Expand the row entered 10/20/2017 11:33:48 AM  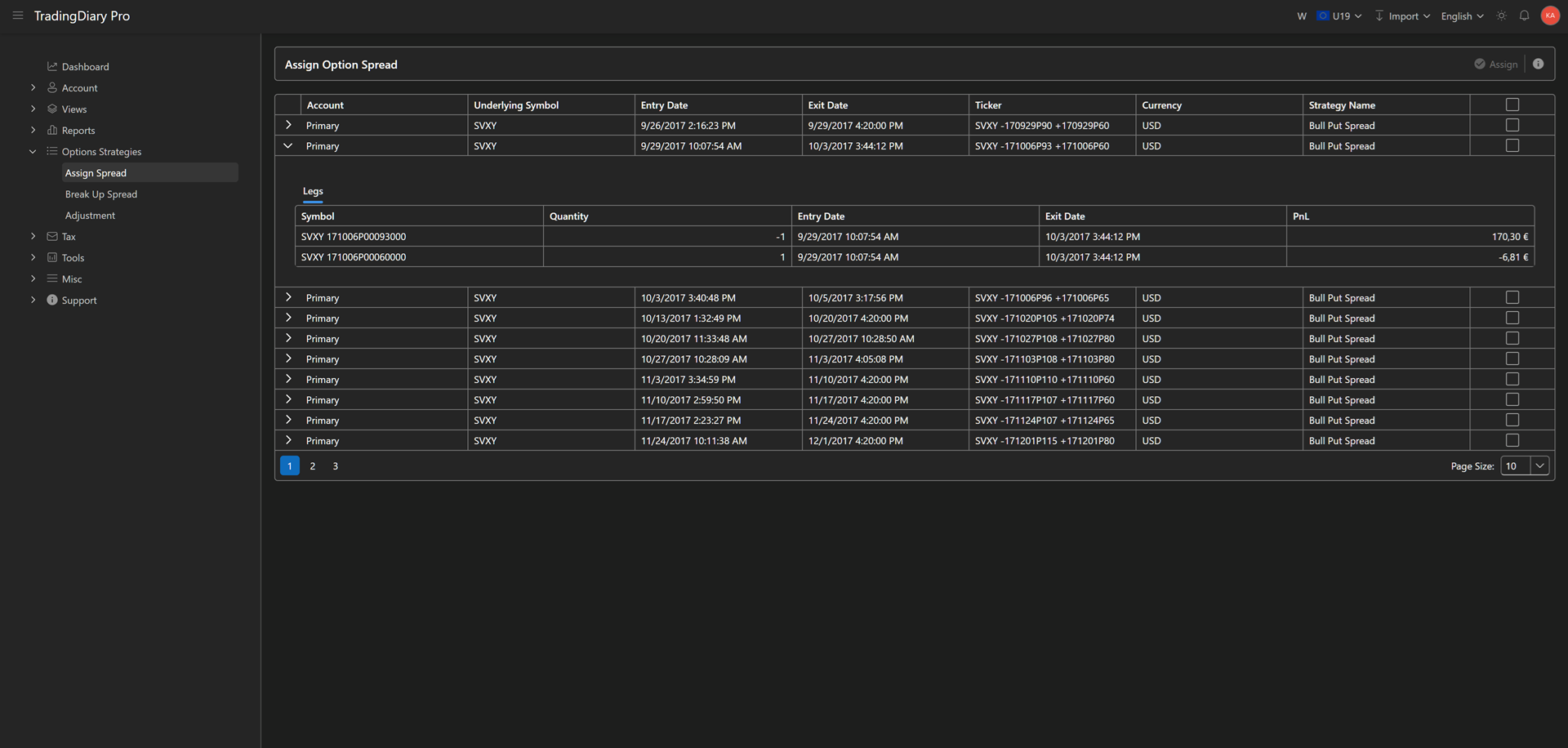click(x=288, y=338)
